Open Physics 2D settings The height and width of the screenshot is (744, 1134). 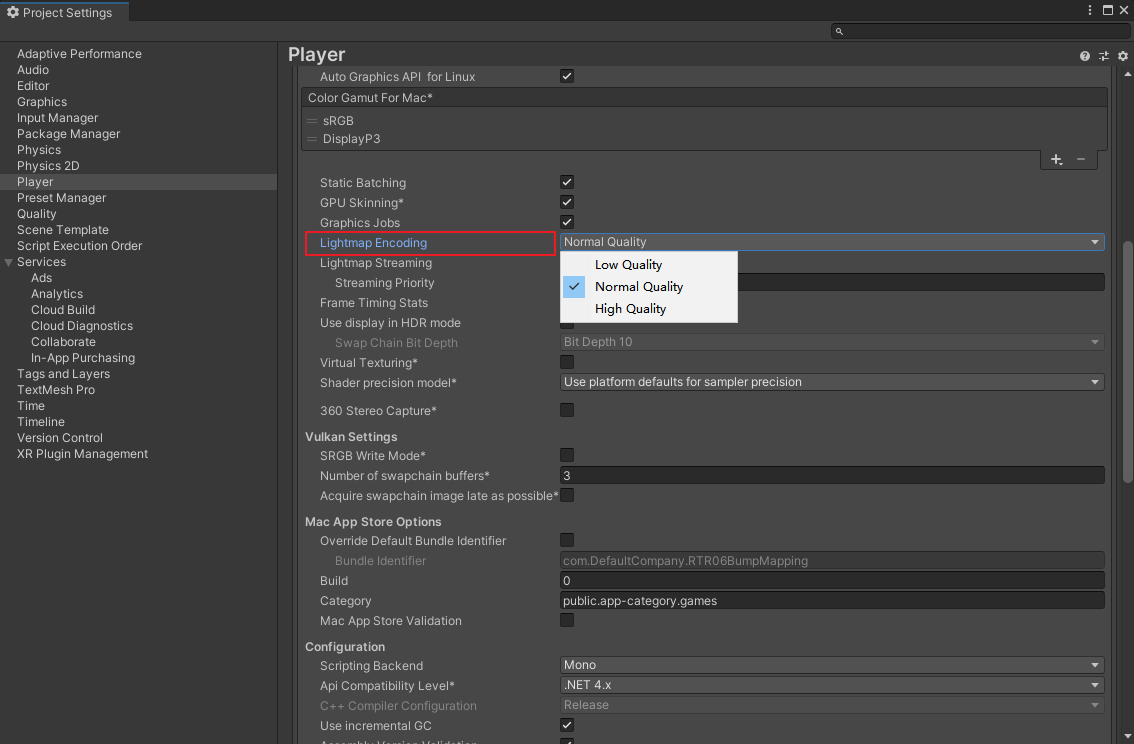point(48,166)
